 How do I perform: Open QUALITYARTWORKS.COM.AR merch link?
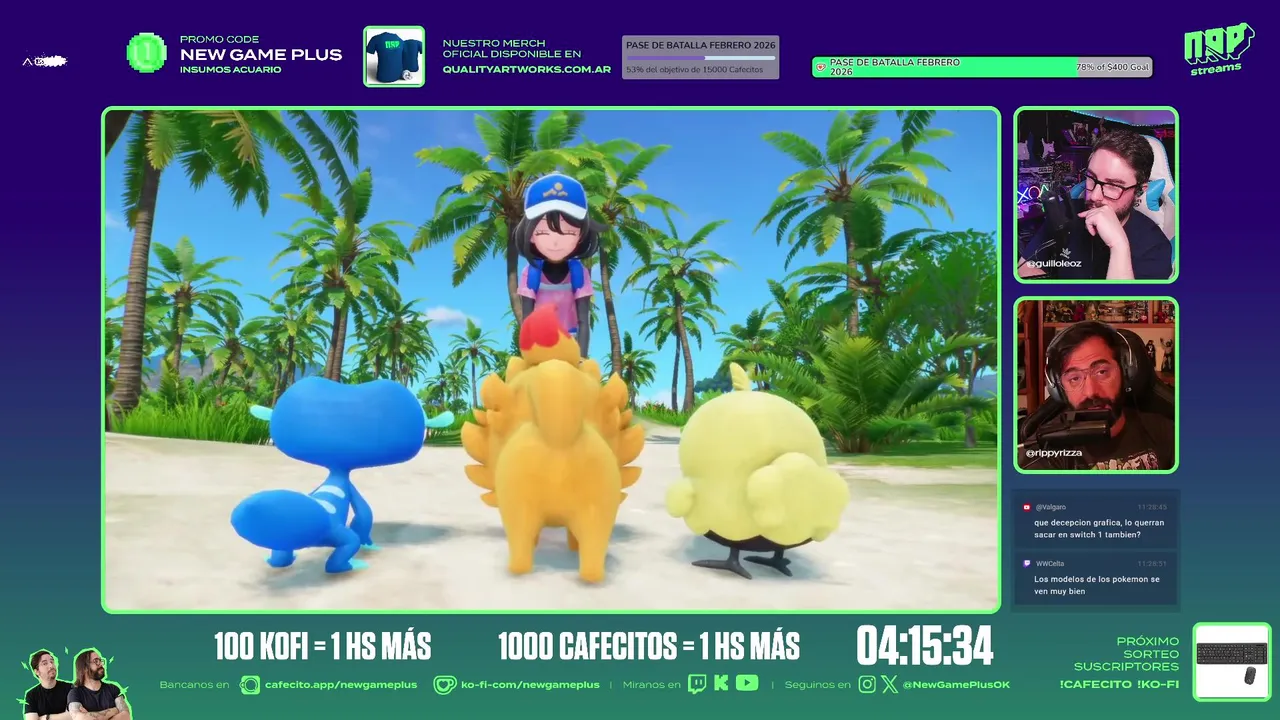coord(526,69)
